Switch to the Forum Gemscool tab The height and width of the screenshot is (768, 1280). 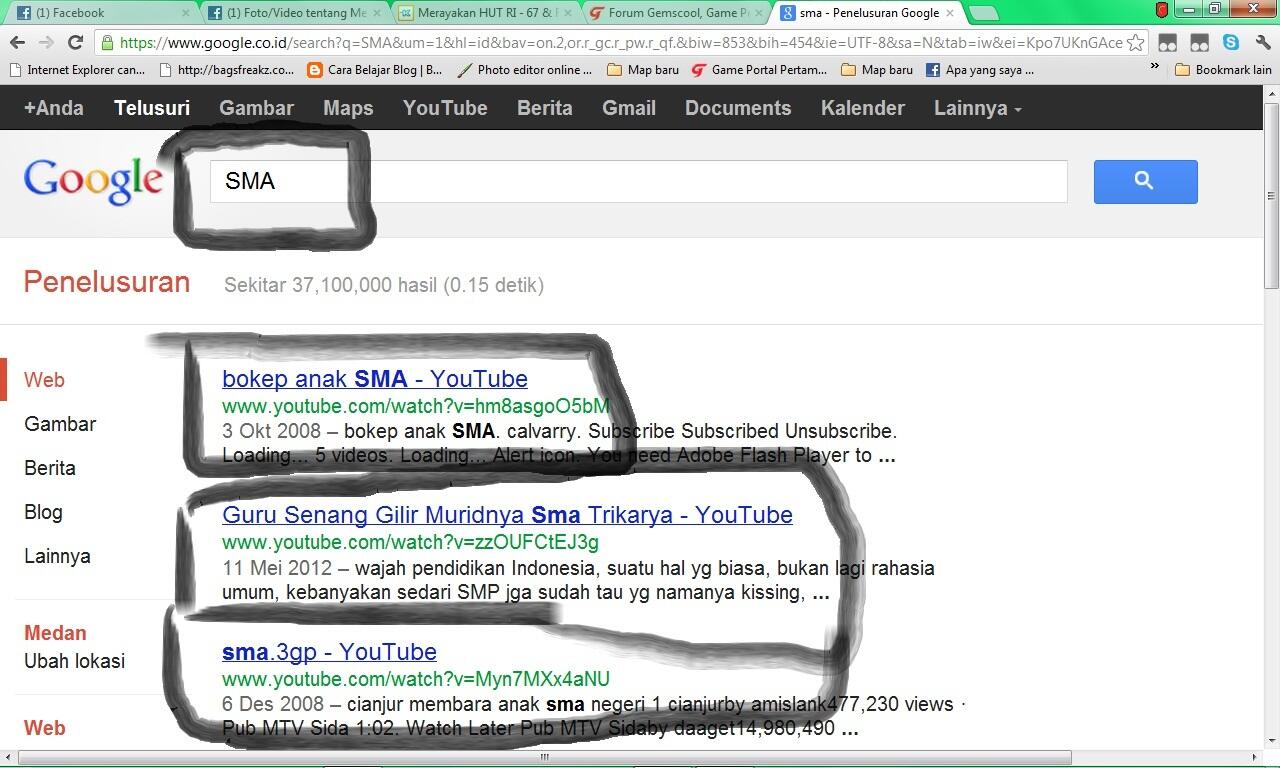pos(674,13)
